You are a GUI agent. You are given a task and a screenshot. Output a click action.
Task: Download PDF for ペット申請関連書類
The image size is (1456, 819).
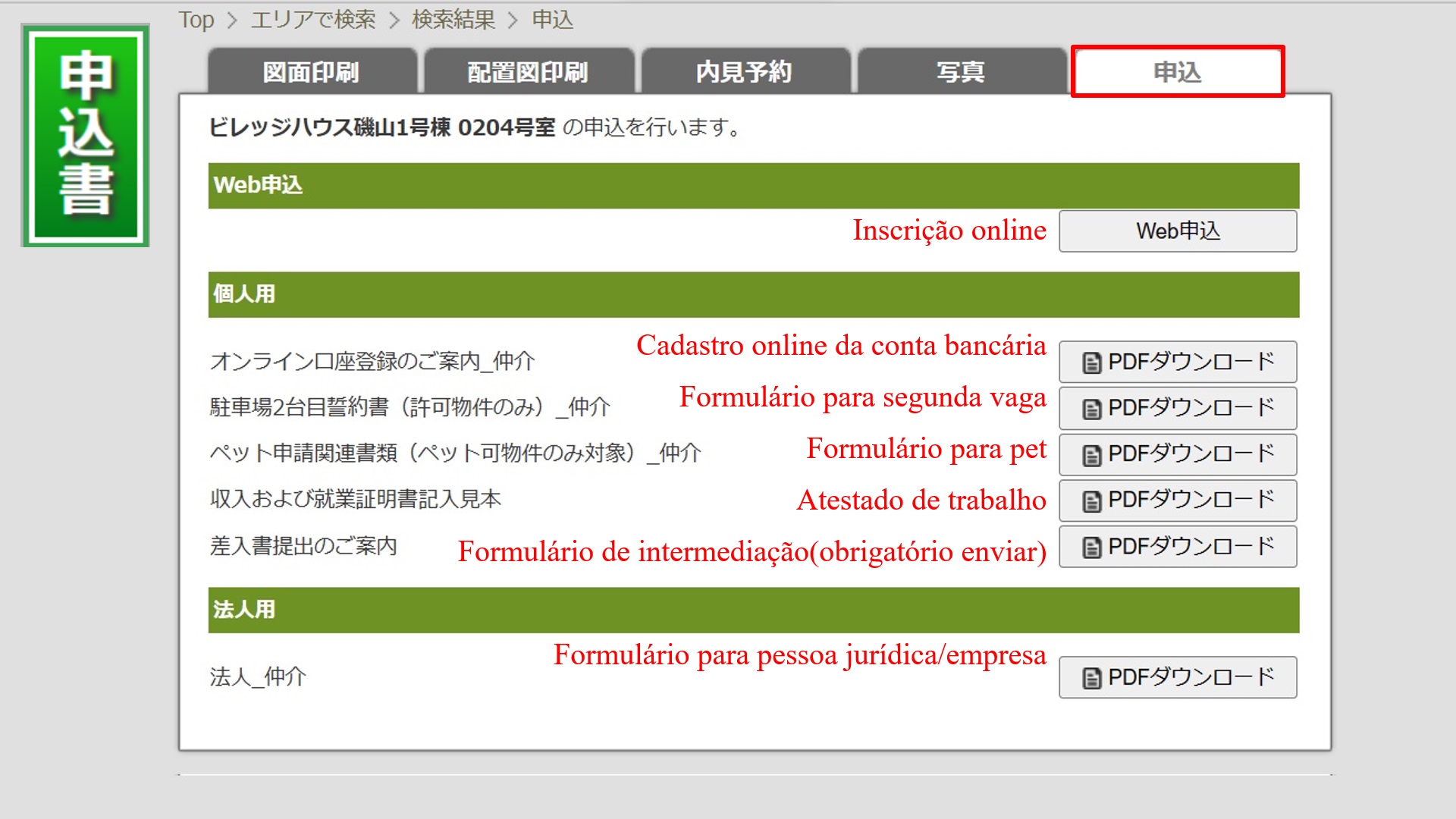click(x=1178, y=454)
